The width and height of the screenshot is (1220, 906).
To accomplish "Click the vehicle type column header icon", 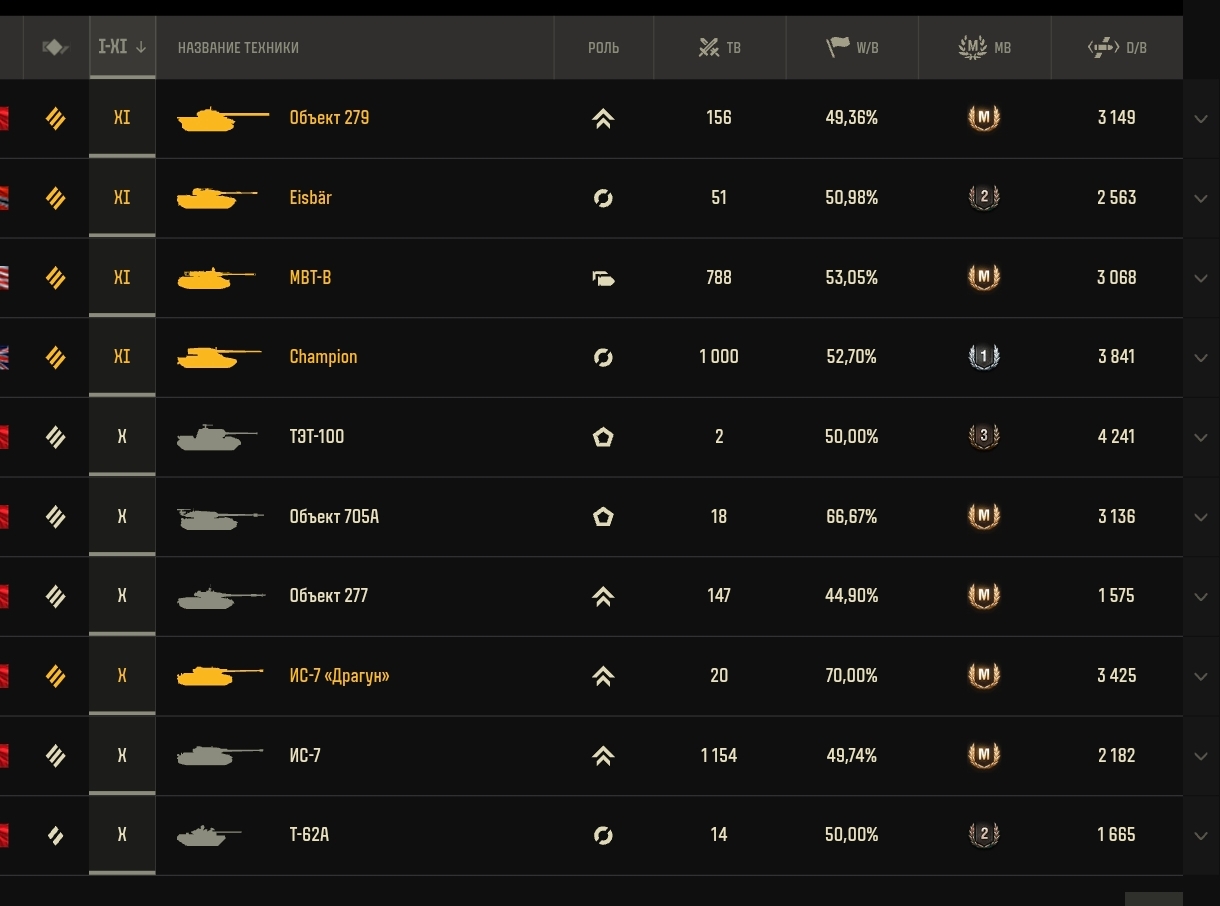I will (56, 47).
